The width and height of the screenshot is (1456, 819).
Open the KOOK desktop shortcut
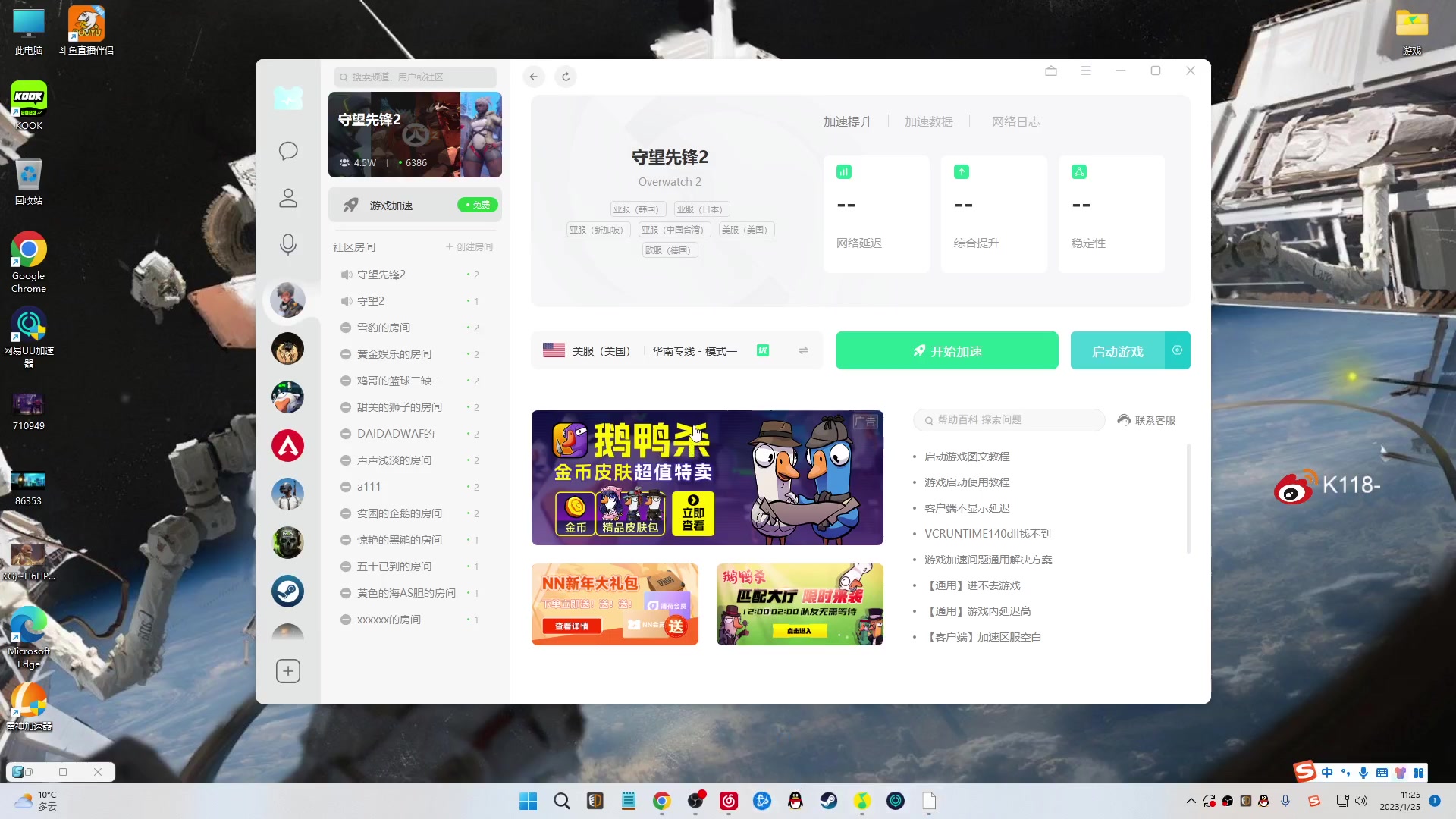tap(28, 106)
